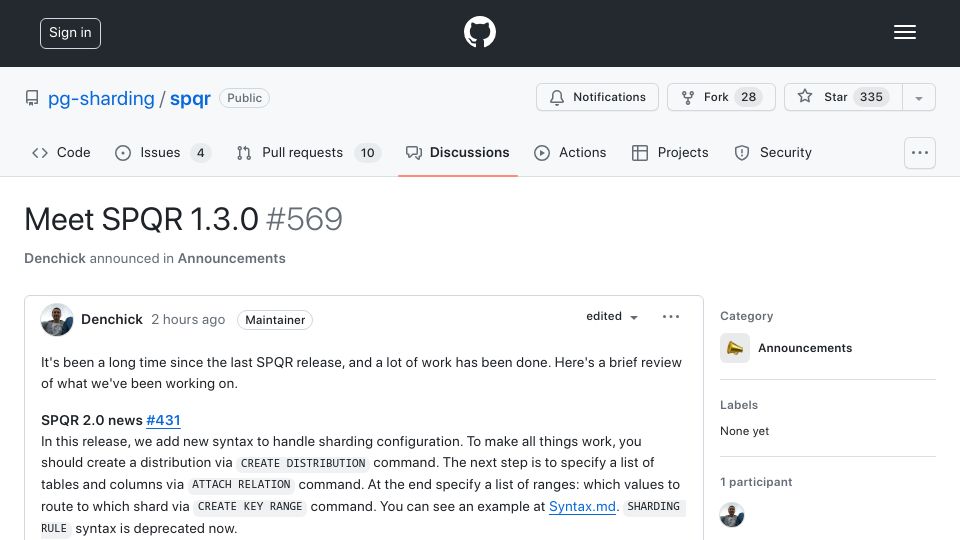The image size is (960, 540).
Task: Click the GitHub logo icon
Action: click(479, 32)
